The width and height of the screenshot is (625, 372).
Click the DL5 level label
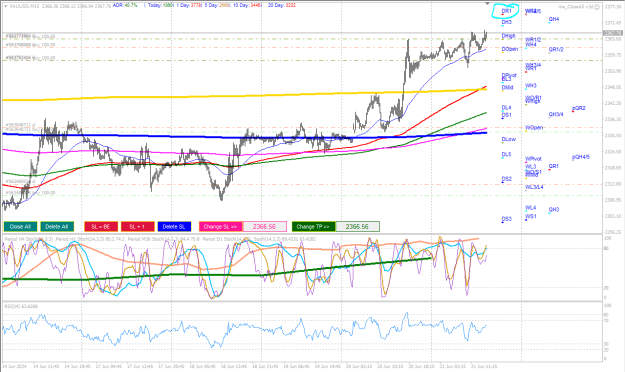[506, 154]
